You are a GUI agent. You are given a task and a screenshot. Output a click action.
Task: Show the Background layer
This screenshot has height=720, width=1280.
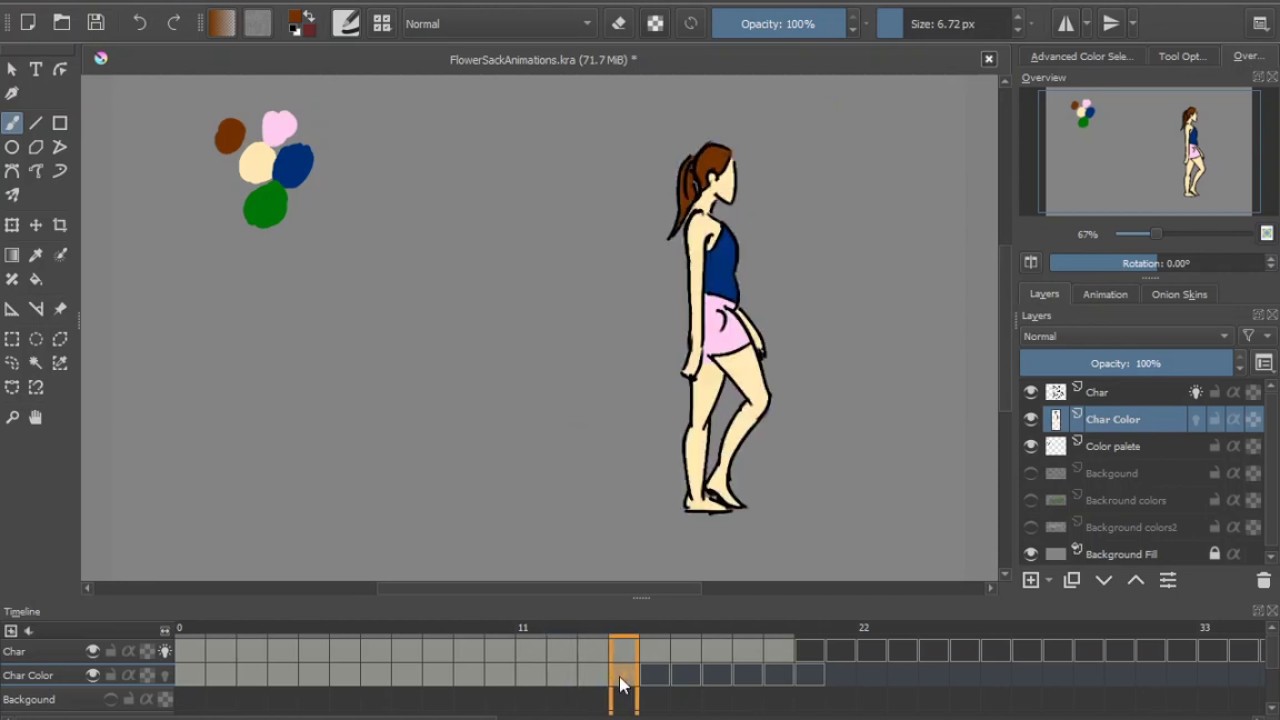coord(1031,473)
